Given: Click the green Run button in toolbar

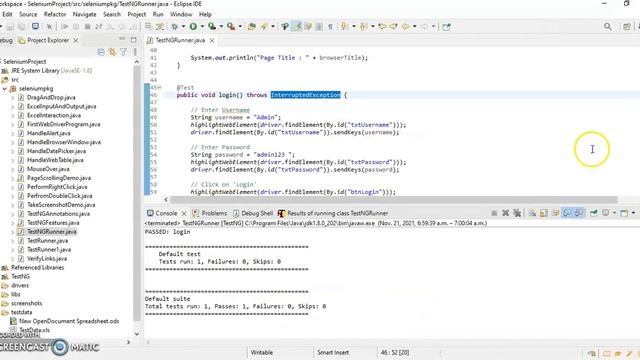Looking at the screenshot, I should pyautogui.click(x=193, y=27).
